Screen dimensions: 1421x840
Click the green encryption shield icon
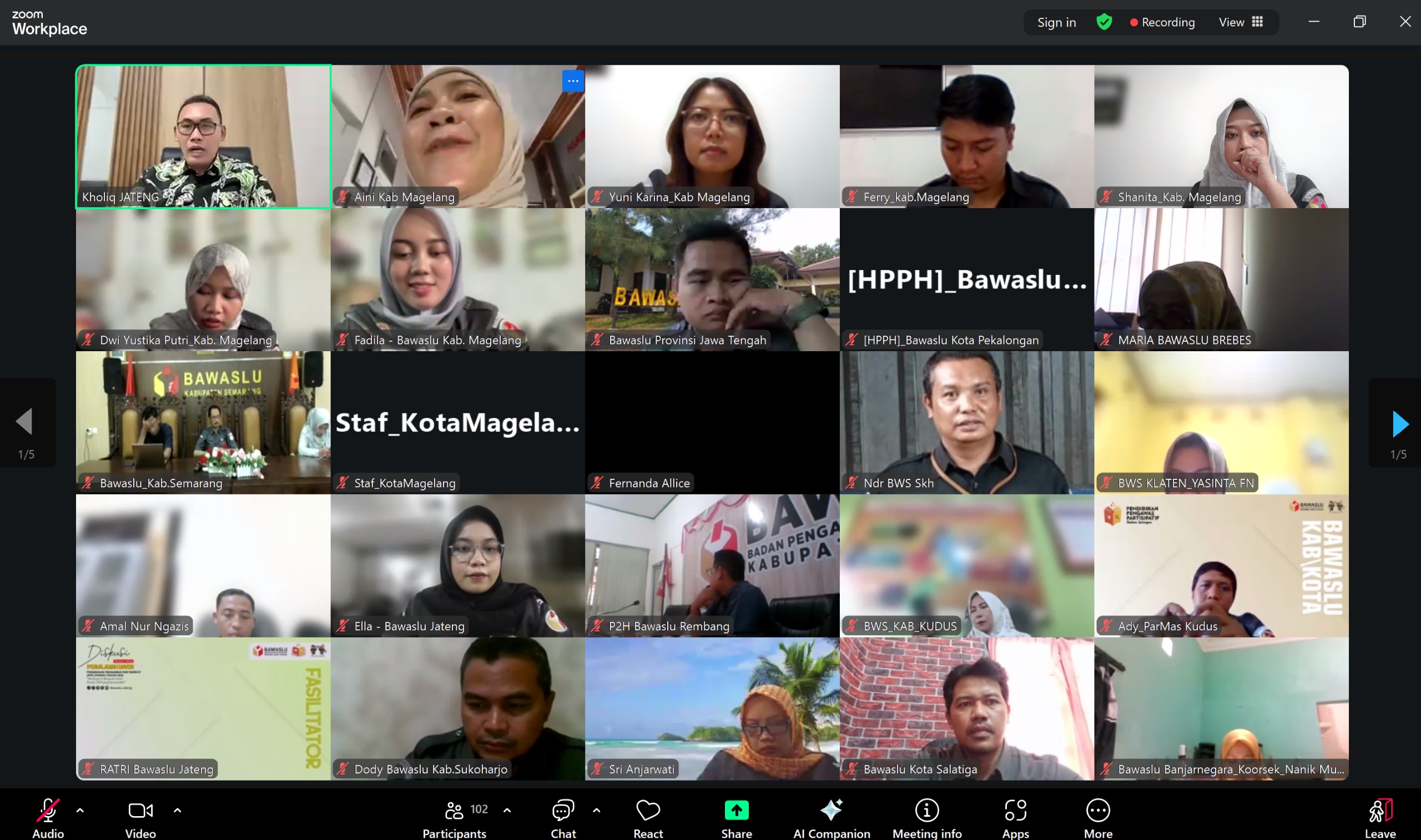pyautogui.click(x=1104, y=22)
